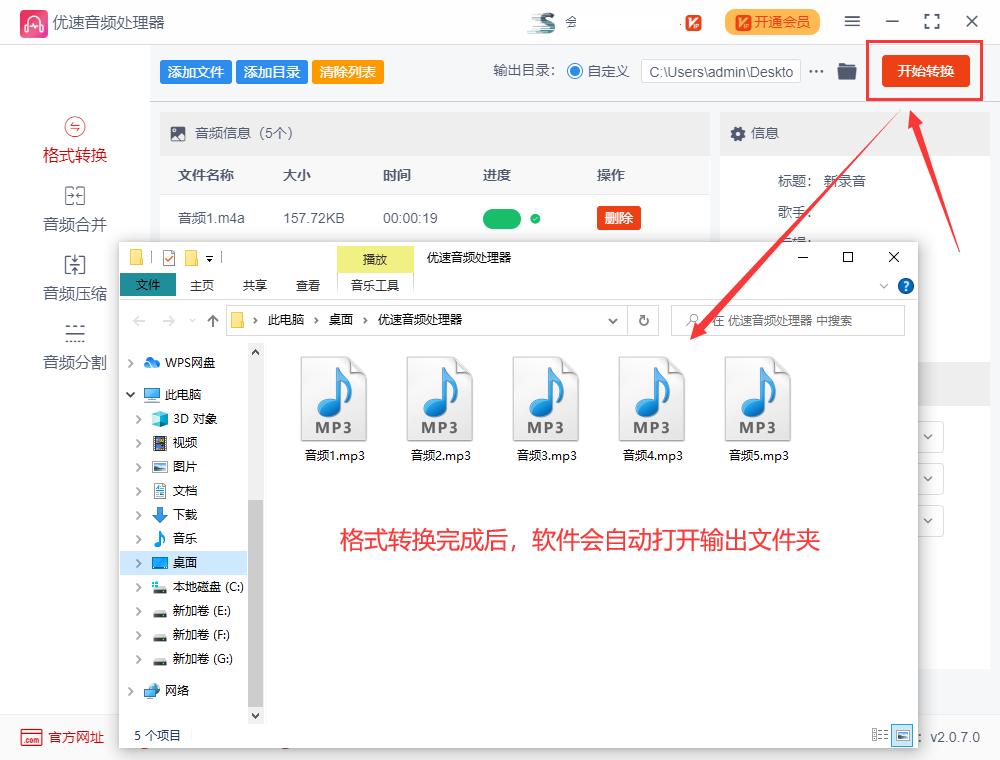Click the 音频1.m4a green progress bar
This screenshot has height=760, width=1000.
(502, 219)
